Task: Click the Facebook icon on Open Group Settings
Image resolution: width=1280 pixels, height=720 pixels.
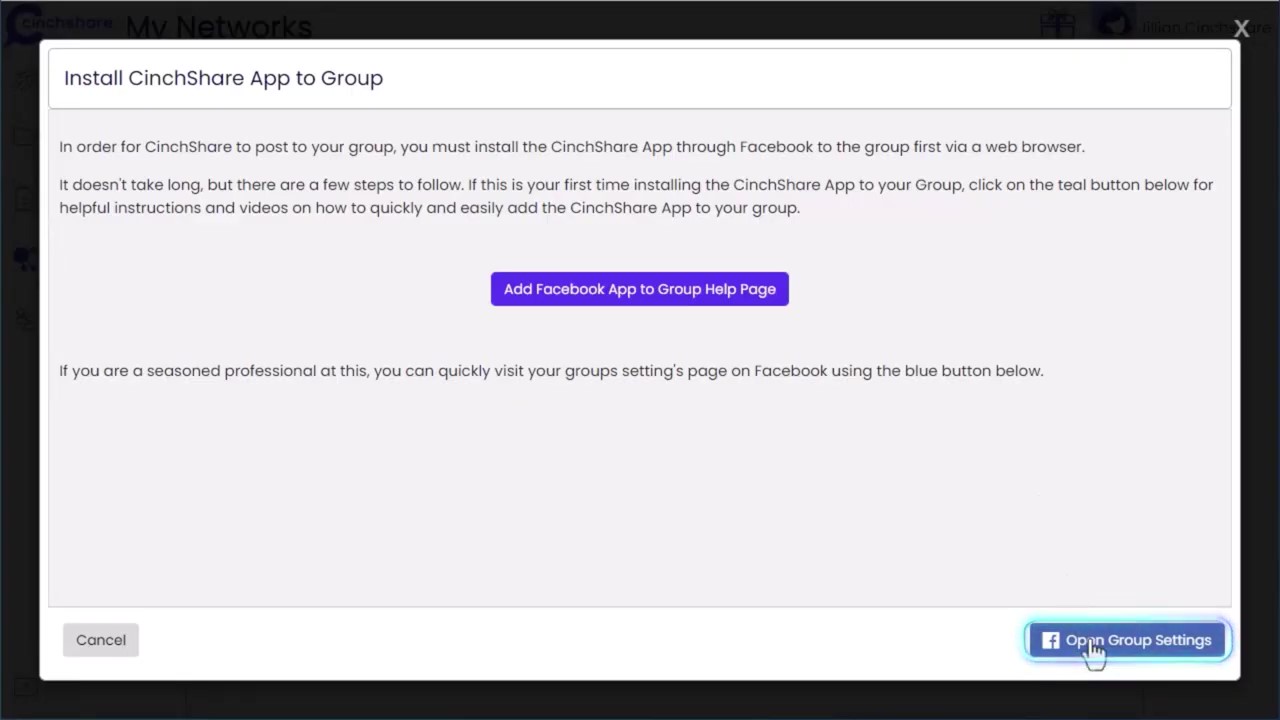Action: (1050, 640)
